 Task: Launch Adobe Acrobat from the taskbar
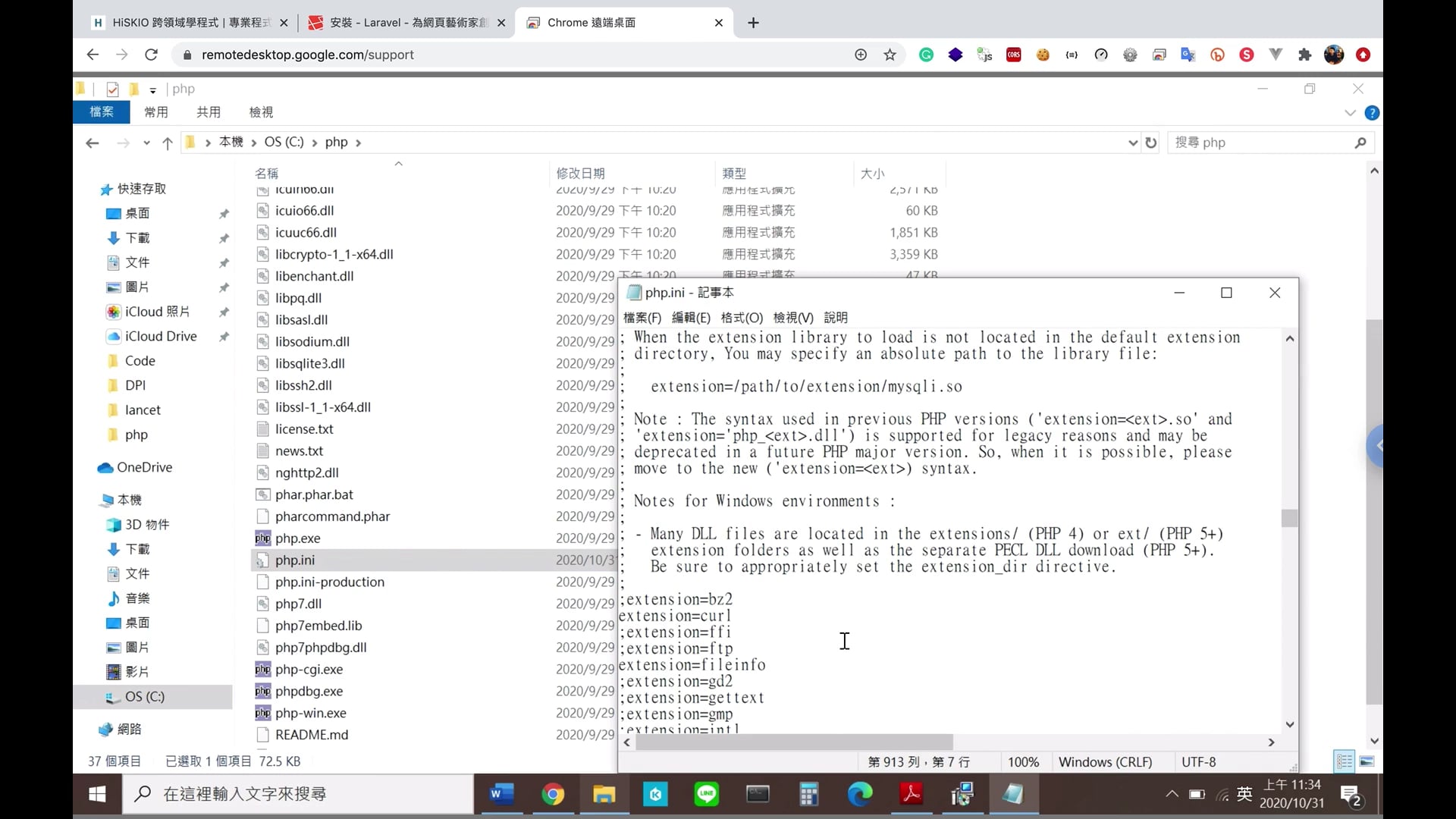point(911,795)
